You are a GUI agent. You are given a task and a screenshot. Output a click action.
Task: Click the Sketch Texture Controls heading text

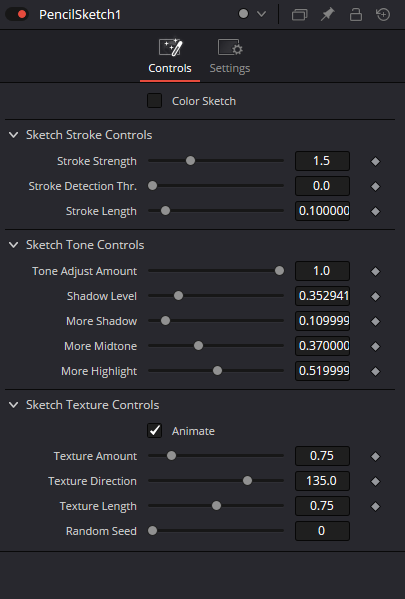coord(92,405)
